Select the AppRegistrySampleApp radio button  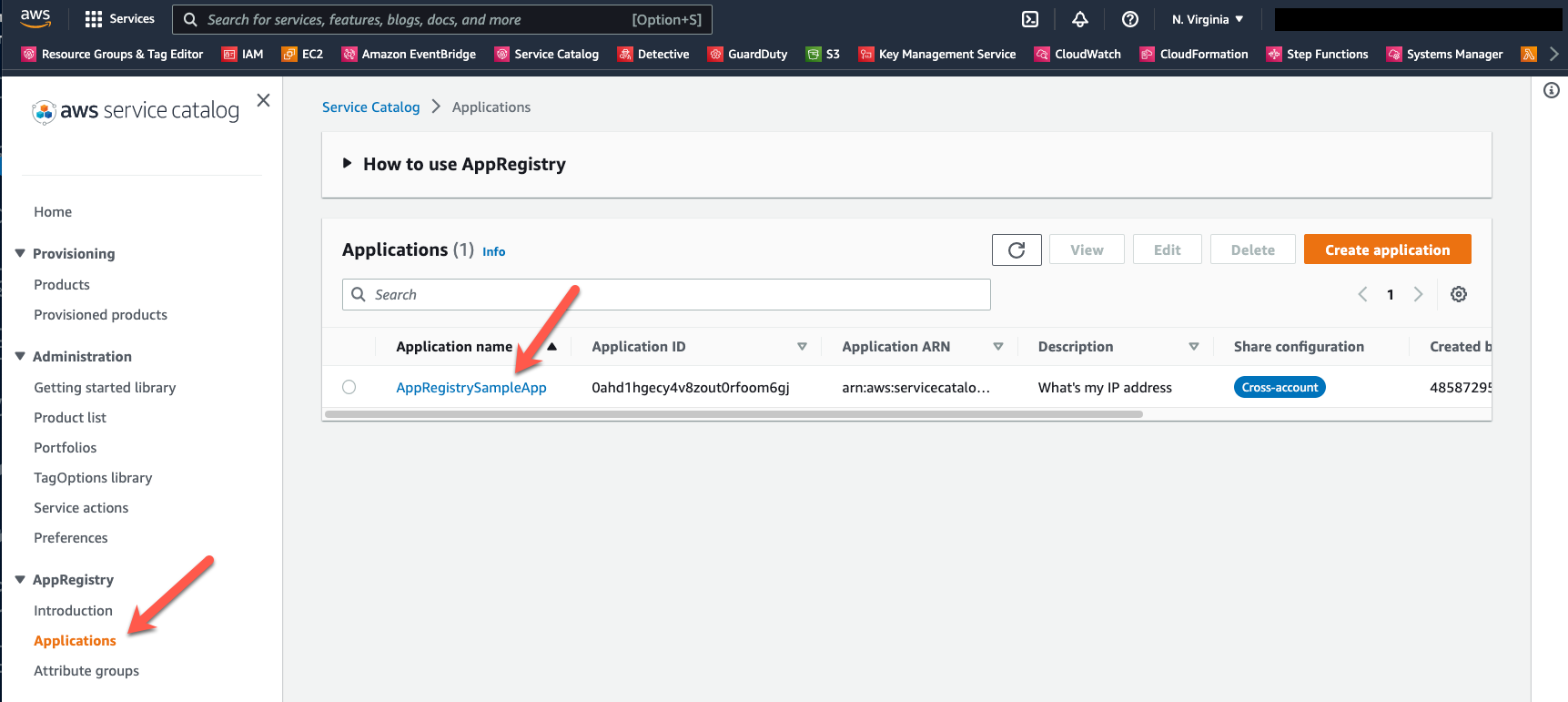tap(349, 387)
